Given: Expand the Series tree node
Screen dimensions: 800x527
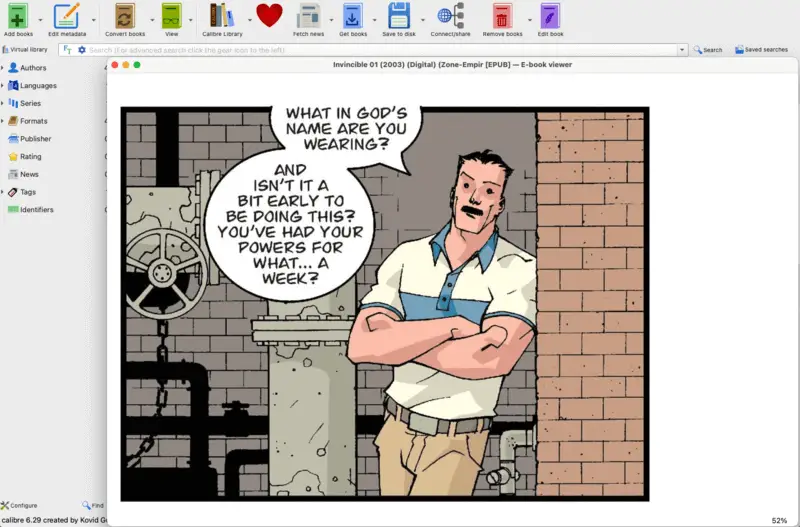Looking at the screenshot, I should point(3,103).
